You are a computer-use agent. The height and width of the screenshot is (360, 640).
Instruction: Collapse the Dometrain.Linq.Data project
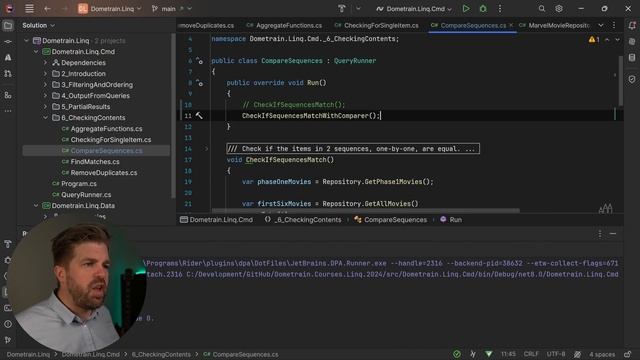(36, 206)
